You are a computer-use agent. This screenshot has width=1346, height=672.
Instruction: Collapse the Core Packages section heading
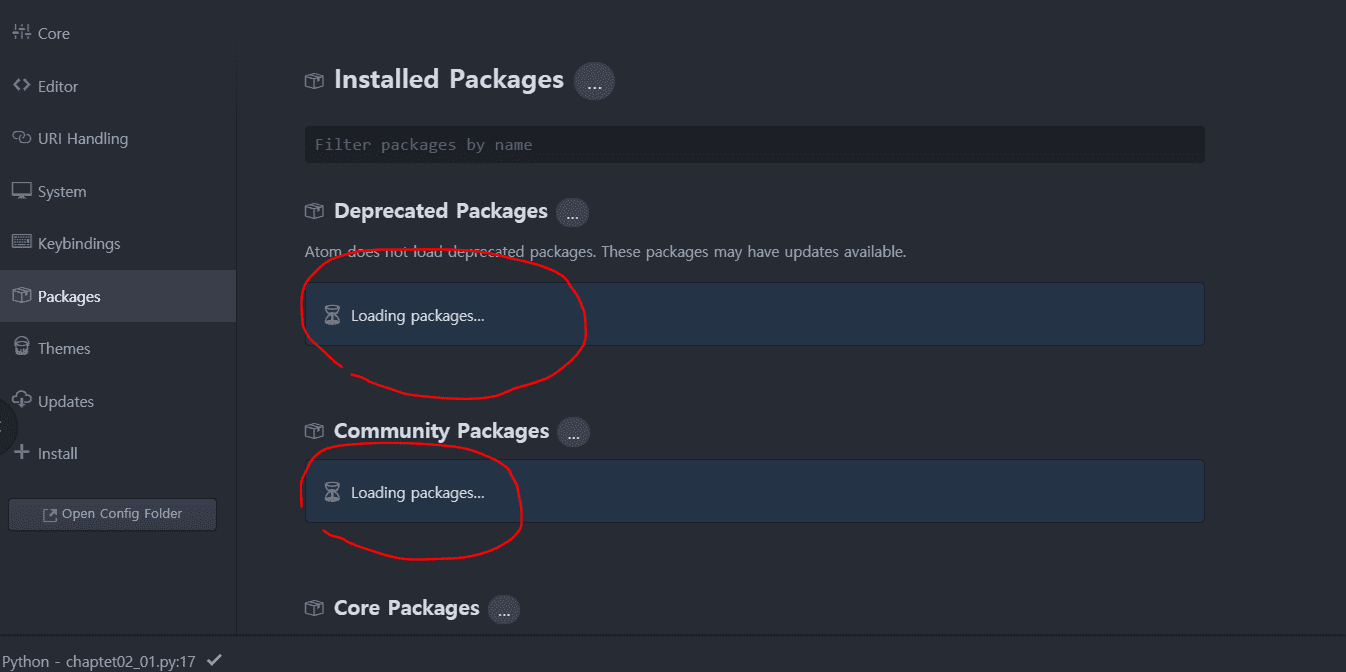point(407,608)
